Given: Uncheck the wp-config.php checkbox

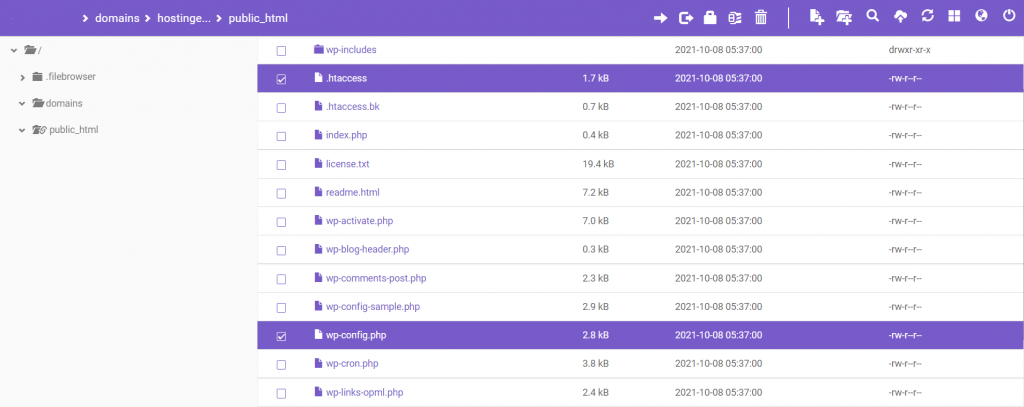Looking at the screenshot, I should pyautogui.click(x=281, y=336).
